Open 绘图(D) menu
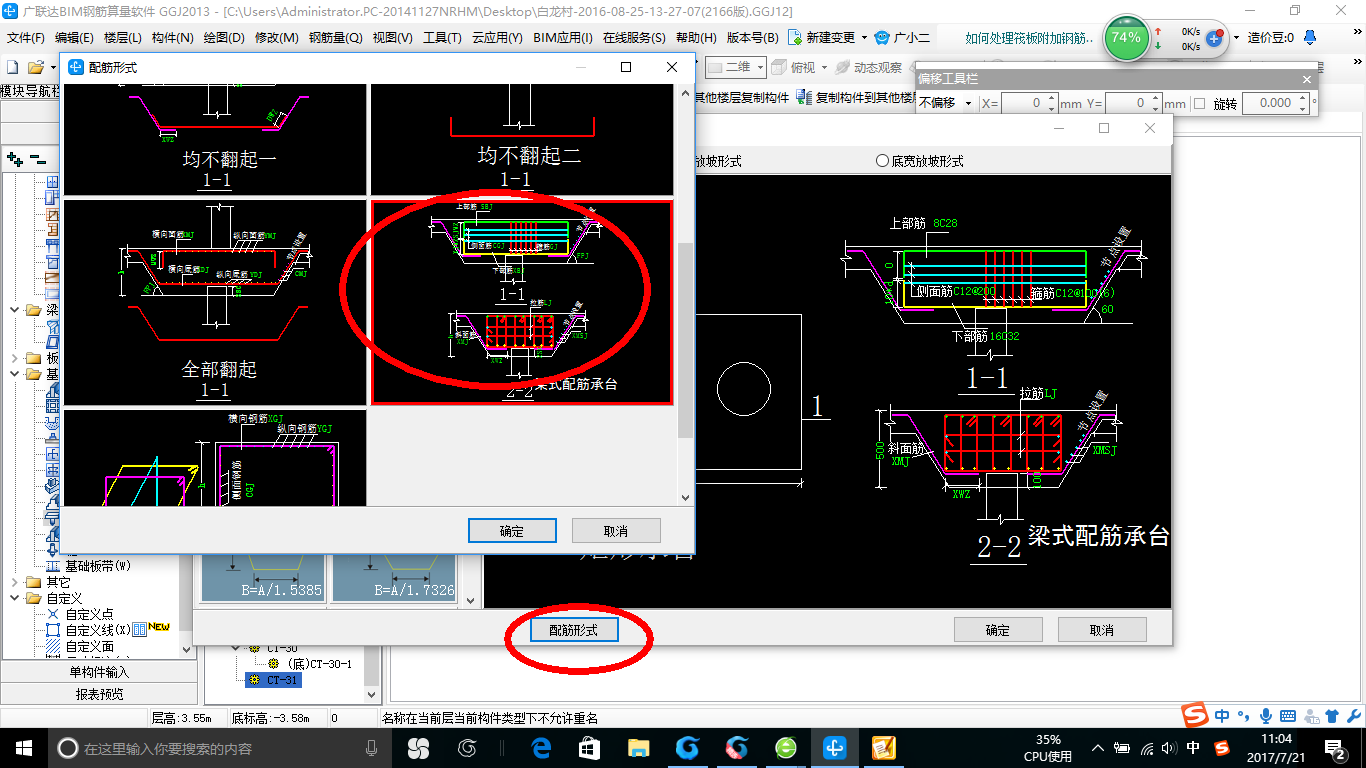 coord(224,37)
